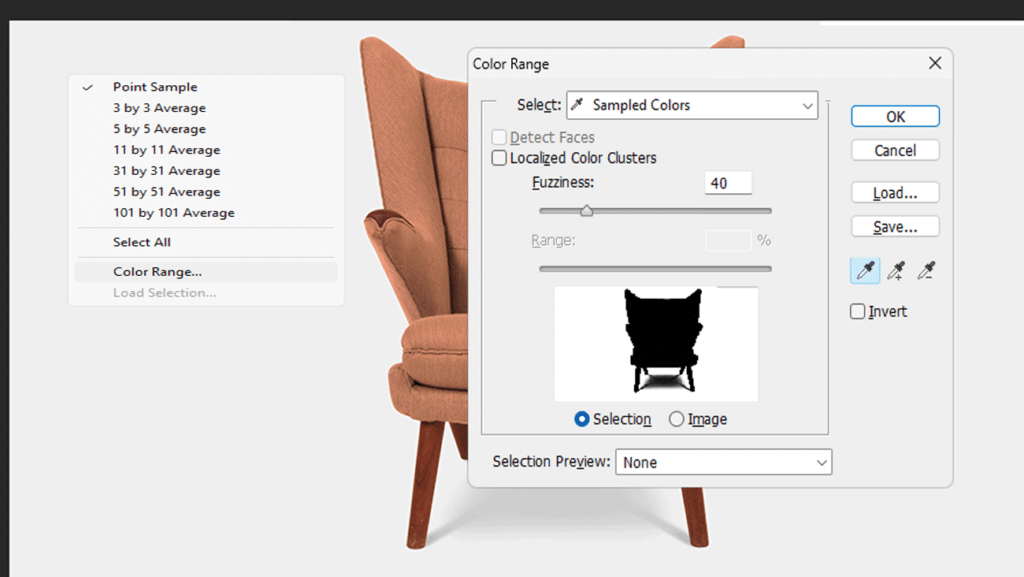Close the Color Range dialog

935,63
